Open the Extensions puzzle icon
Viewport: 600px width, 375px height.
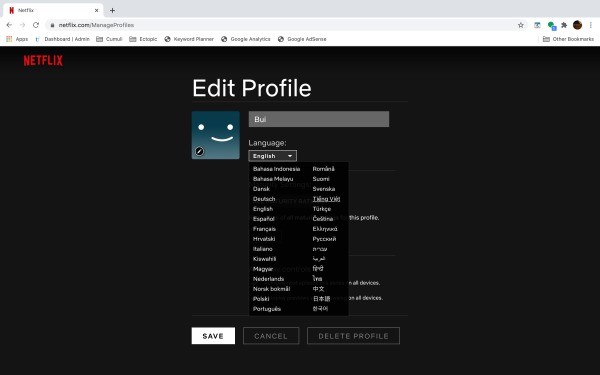[564, 25]
